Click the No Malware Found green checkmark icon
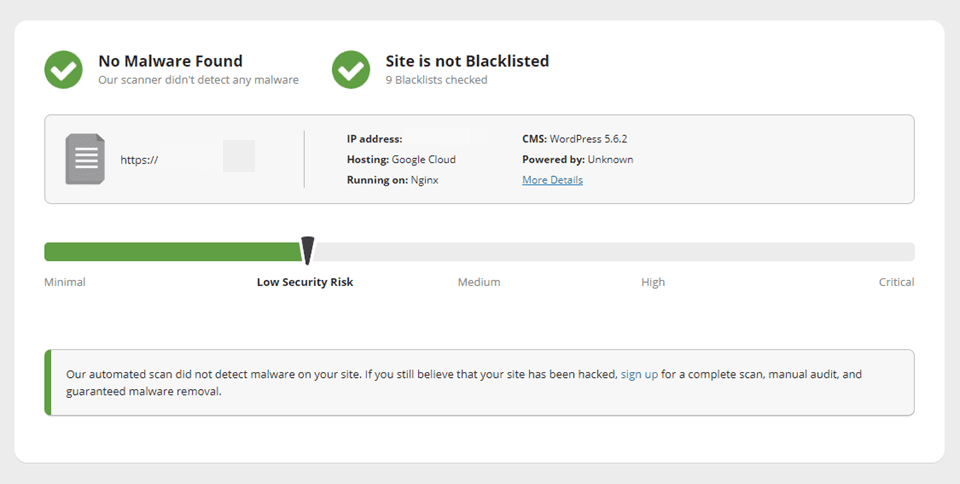 [x=63, y=69]
